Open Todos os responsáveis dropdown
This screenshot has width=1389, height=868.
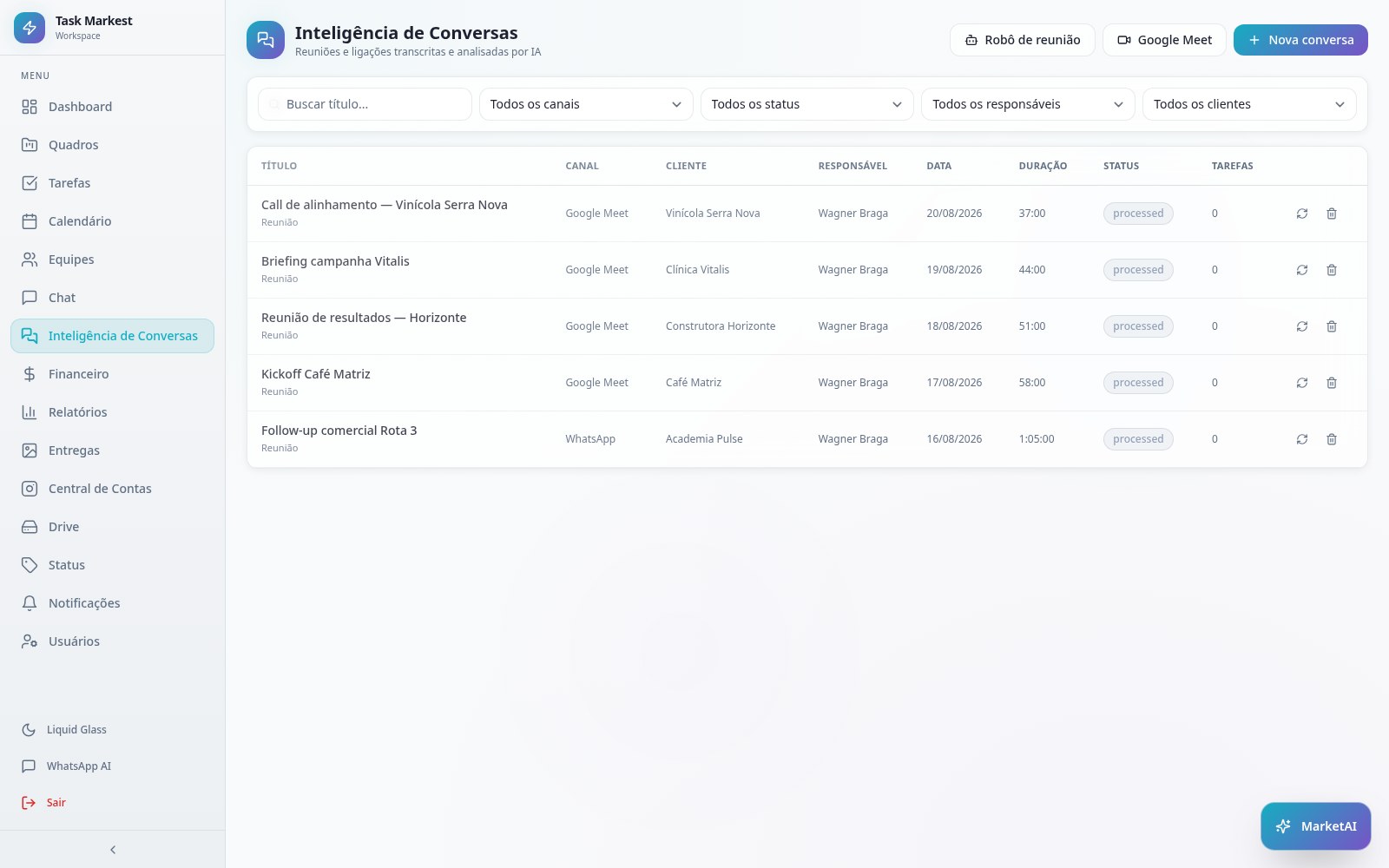(x=1028, y=104)
